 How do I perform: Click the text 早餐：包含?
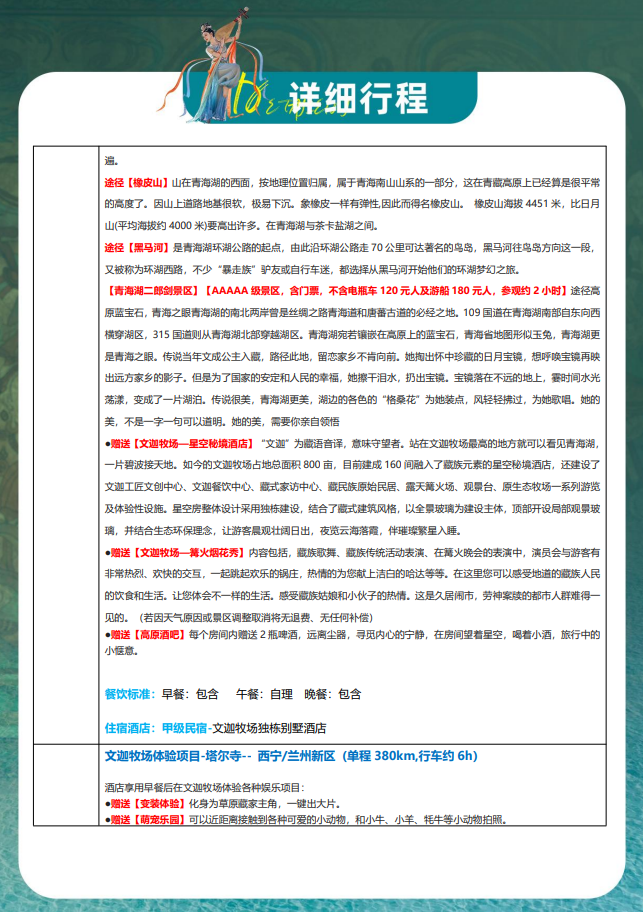click(190, 694)
